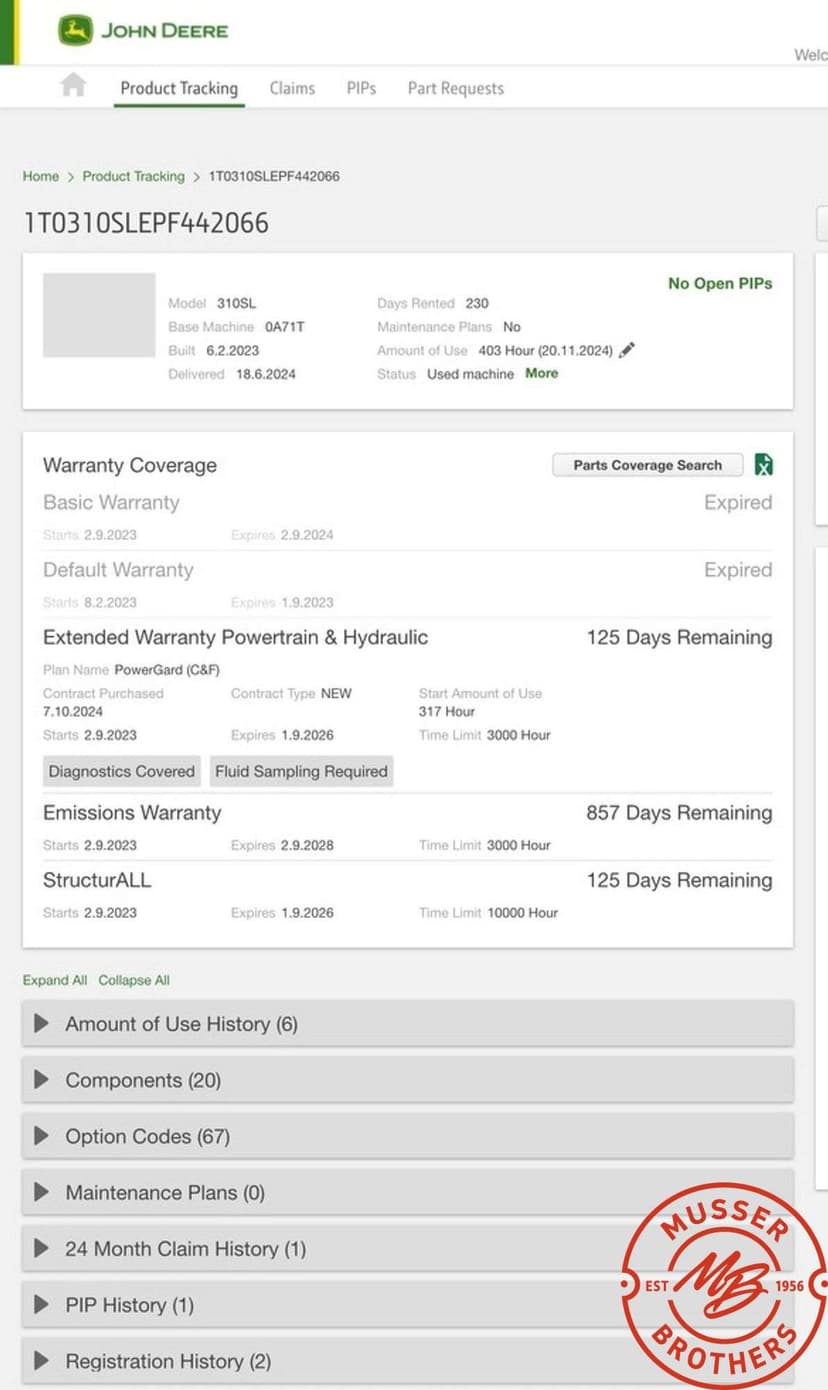Viewport: 828px width, 1390px height.
Task: Click the Product Tracking breadcrumb link
Action: 133,176
